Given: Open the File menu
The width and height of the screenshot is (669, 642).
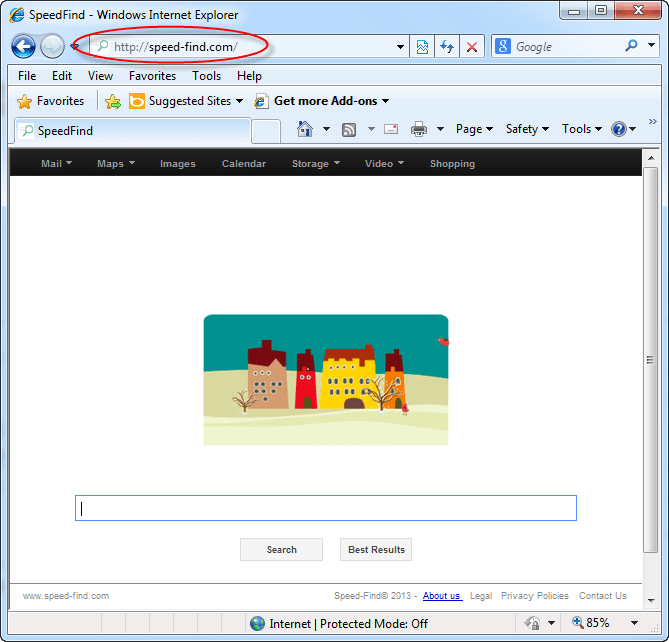Looking at the screenshot, I should tap(27, 76).
